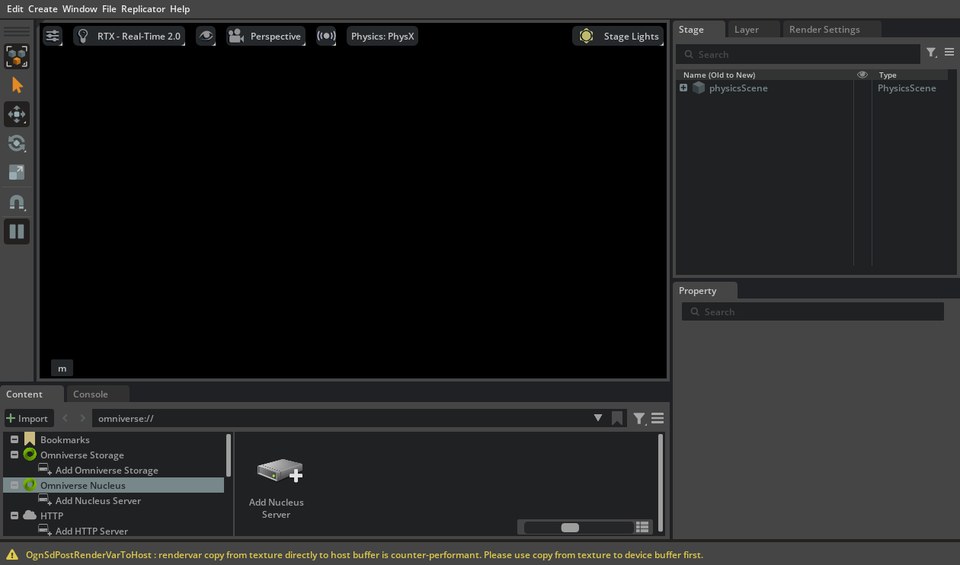
Task: Open the Stage panel options hamburger menu
Action: tap(949, 53)
